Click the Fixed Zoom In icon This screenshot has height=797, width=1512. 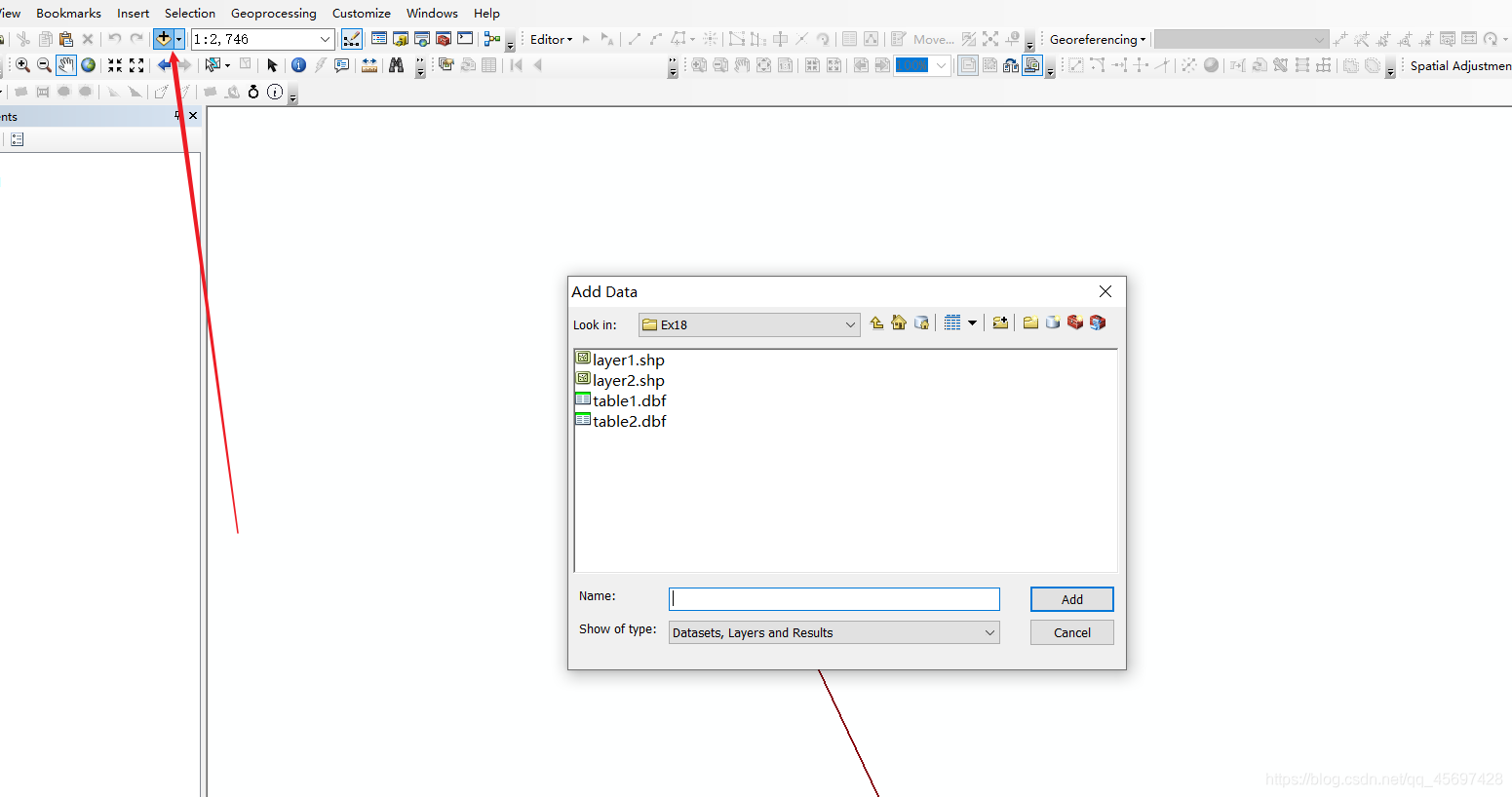(x=115, y=65)
